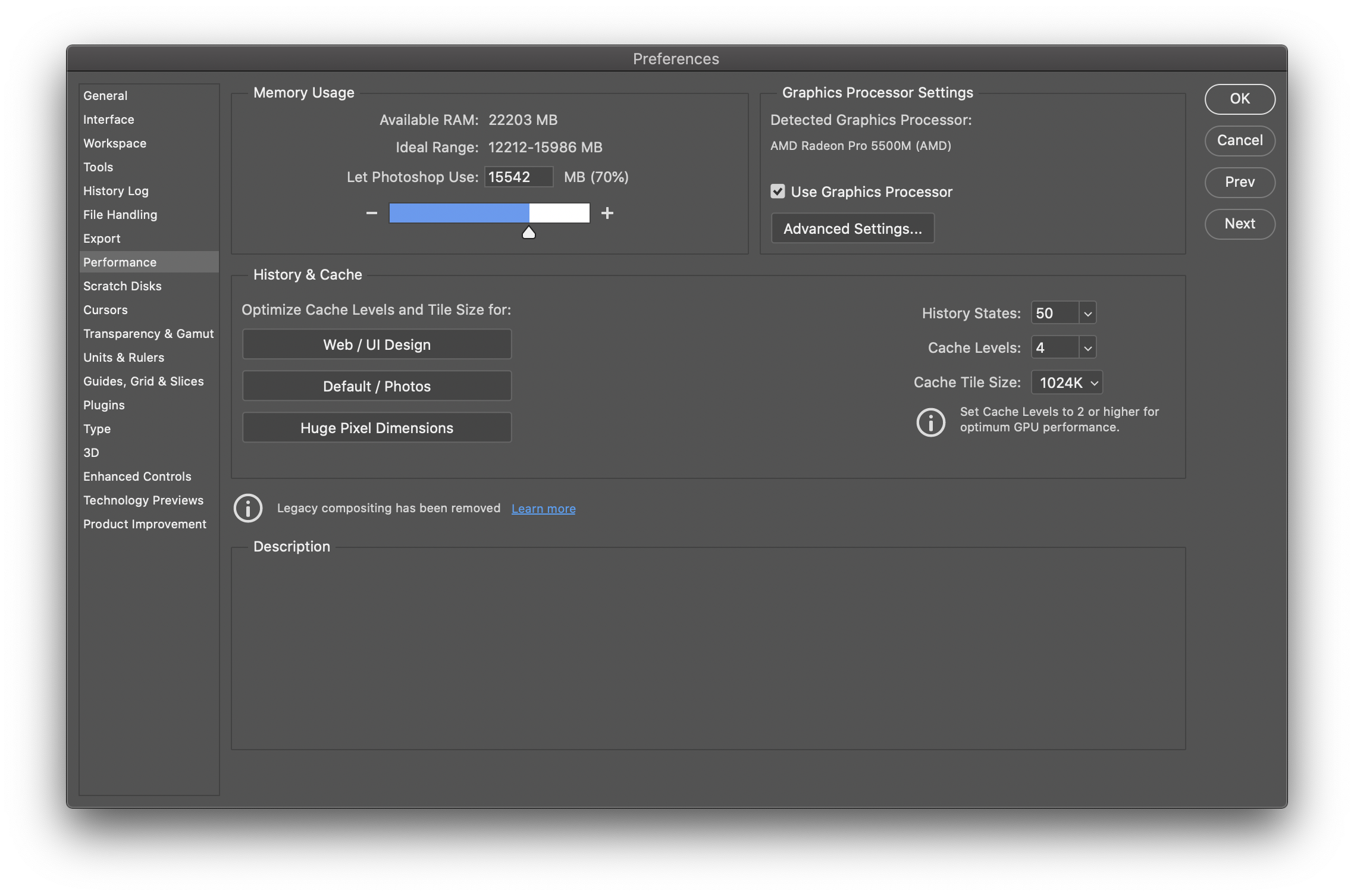Switch to the Scratch Disks category

[123, 286]
